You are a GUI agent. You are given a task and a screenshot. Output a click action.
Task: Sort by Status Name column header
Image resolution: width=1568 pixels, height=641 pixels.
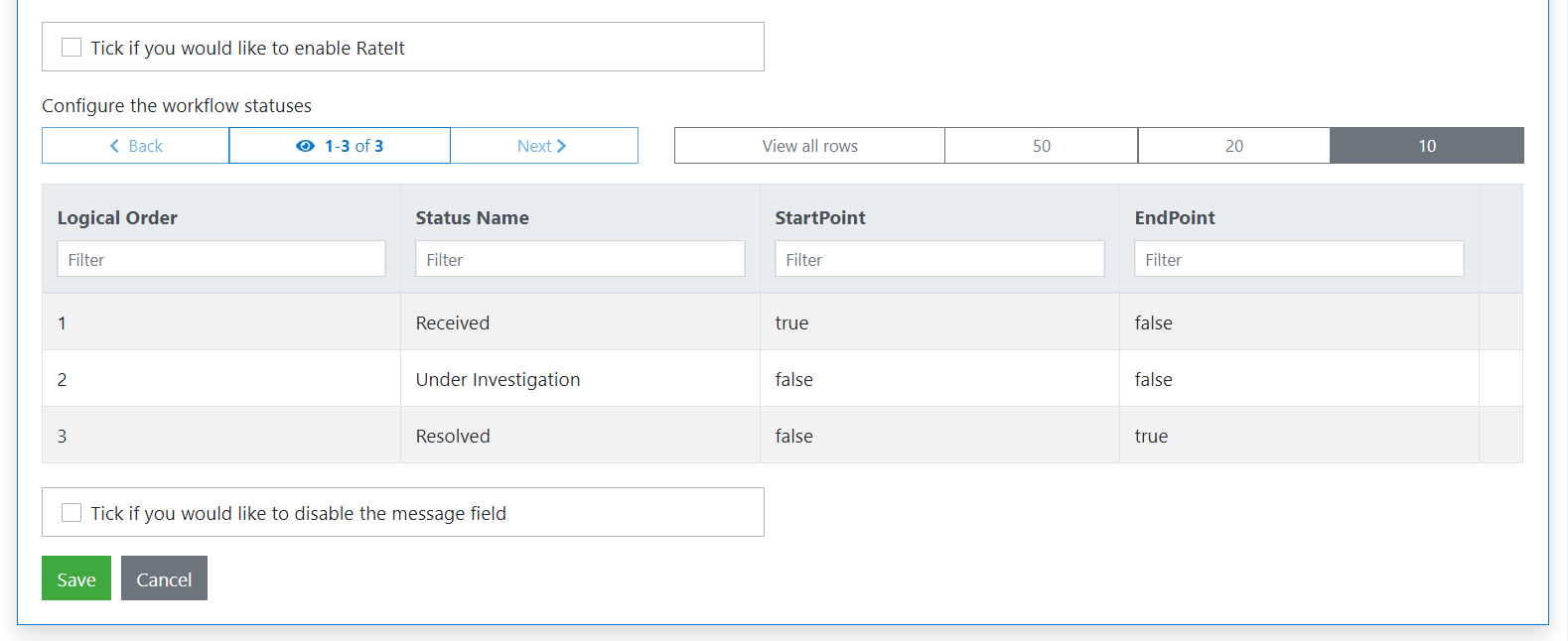tap(472, 217)
